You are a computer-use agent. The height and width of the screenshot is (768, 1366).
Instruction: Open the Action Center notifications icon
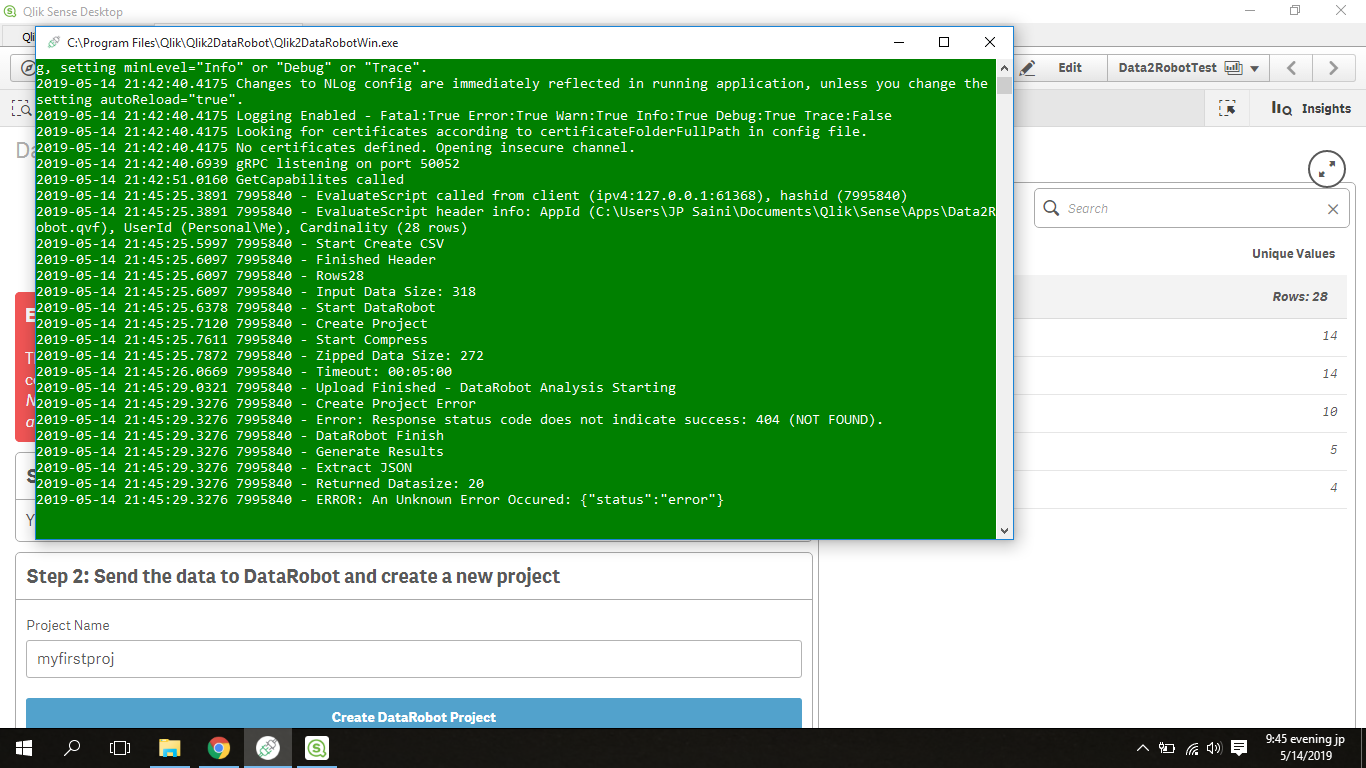[1239, 748]
